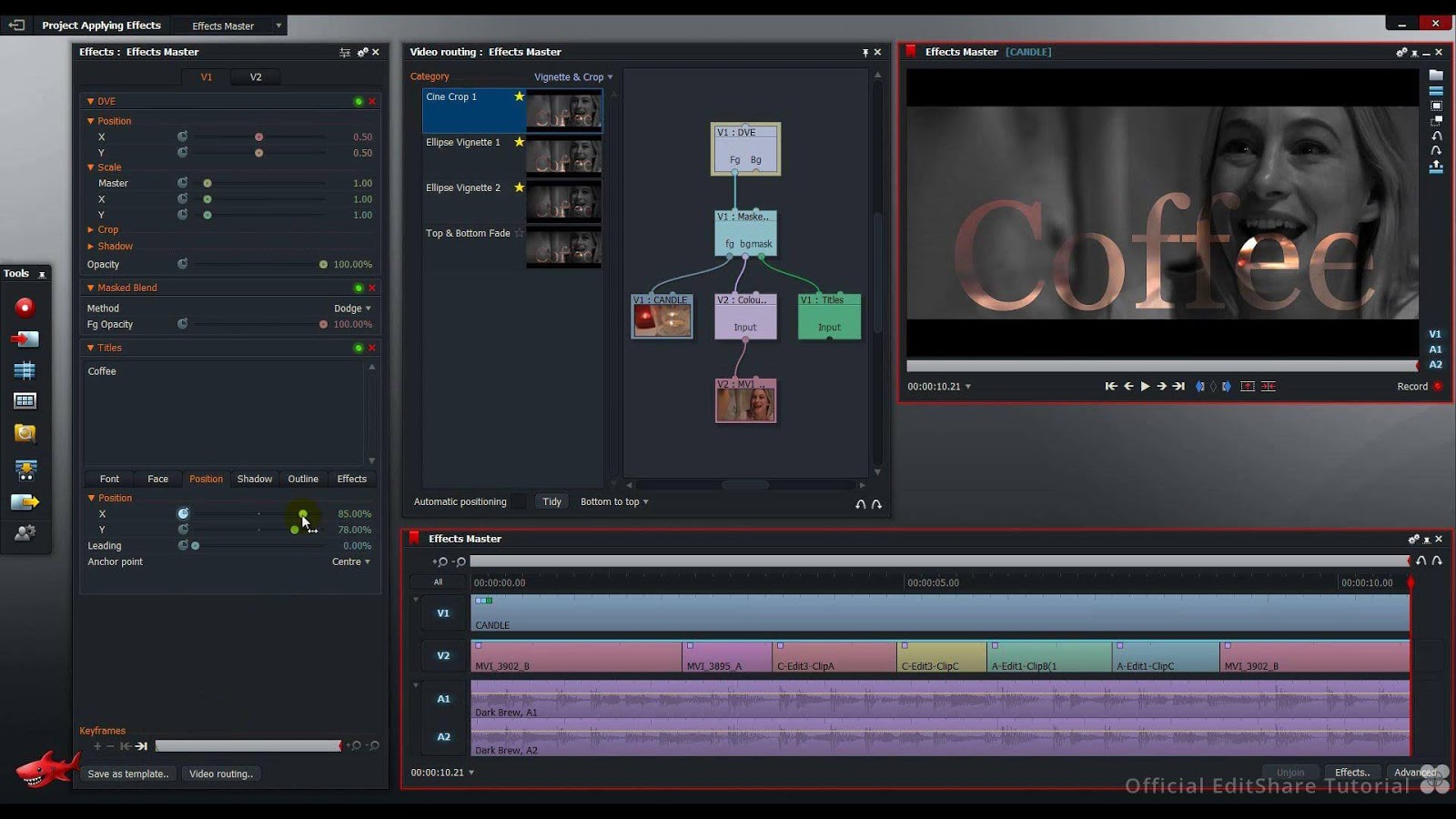Open the Anchor point Centre dropdown
Image resolution: width=1456 pixels, height=819 pixels.
(x=350, y=562)
